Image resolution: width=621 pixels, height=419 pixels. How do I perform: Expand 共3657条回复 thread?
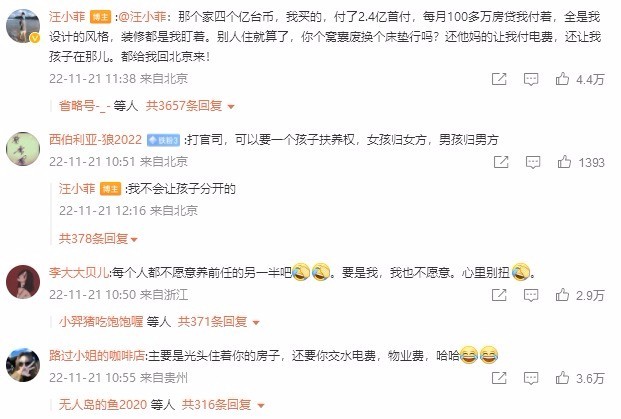tap(190, 106)
